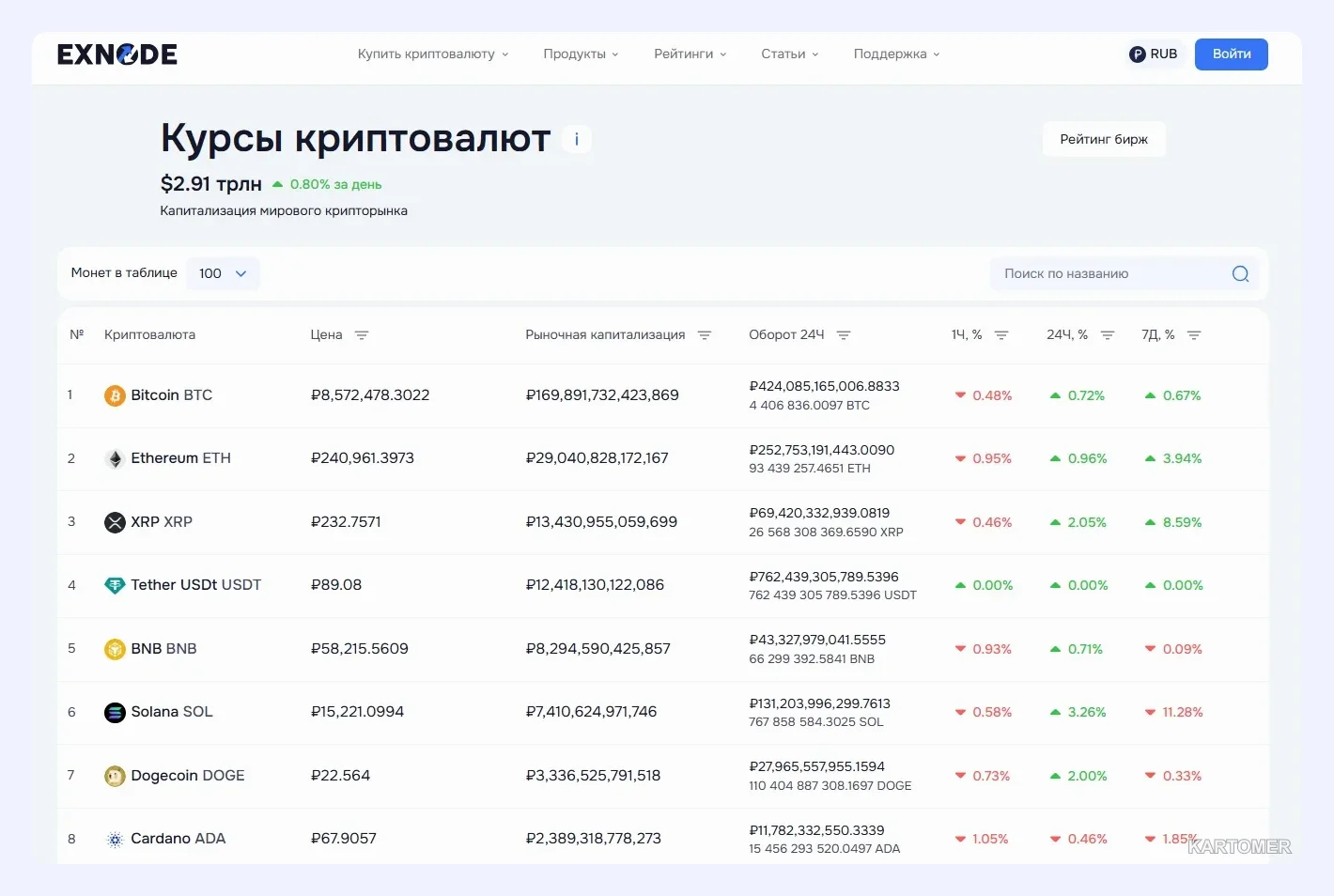Click XRP price ₽232.7571
The height and width of the screenshot is (896, 1334).
point(346,522)
